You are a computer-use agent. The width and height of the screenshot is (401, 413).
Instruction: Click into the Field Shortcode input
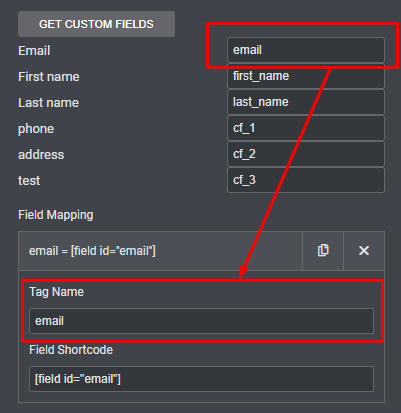[201, 379]
